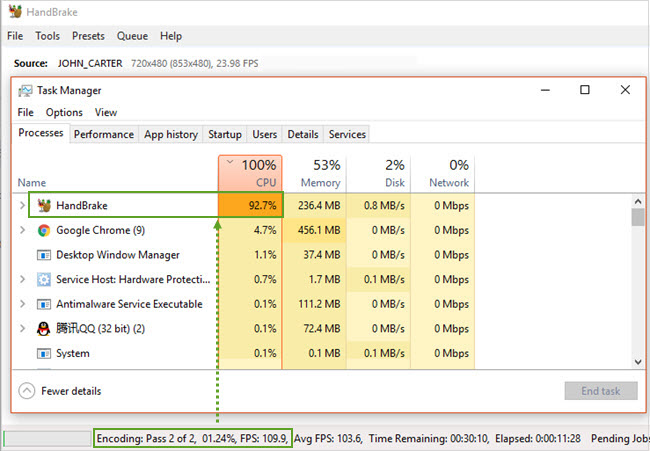Sort processes by Network column header
Image resolution: width=650 pixels, height=451 pixels.
point(443,174)
